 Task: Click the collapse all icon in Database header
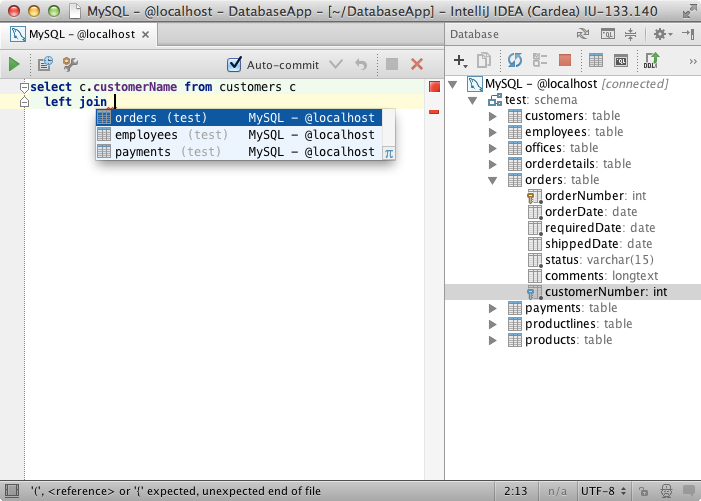630,34
